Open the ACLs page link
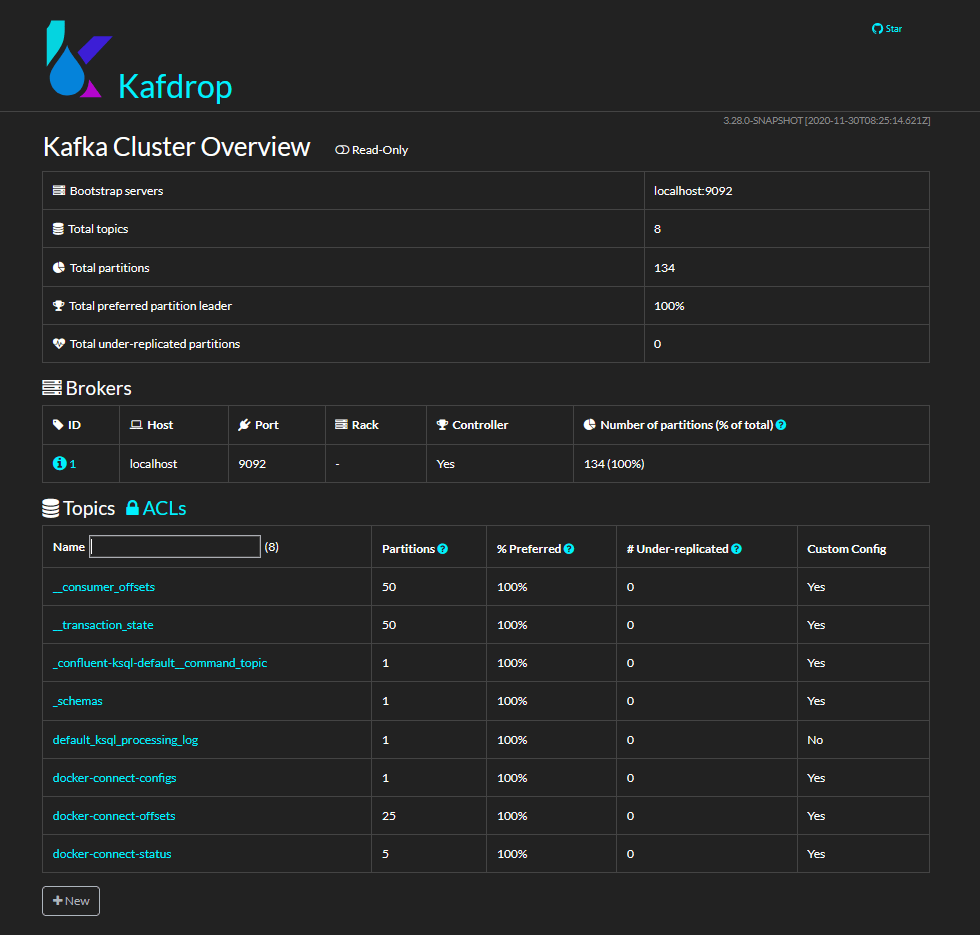This screenshot has width=980, height=935. pyautogui.click(x=156, y=508)
